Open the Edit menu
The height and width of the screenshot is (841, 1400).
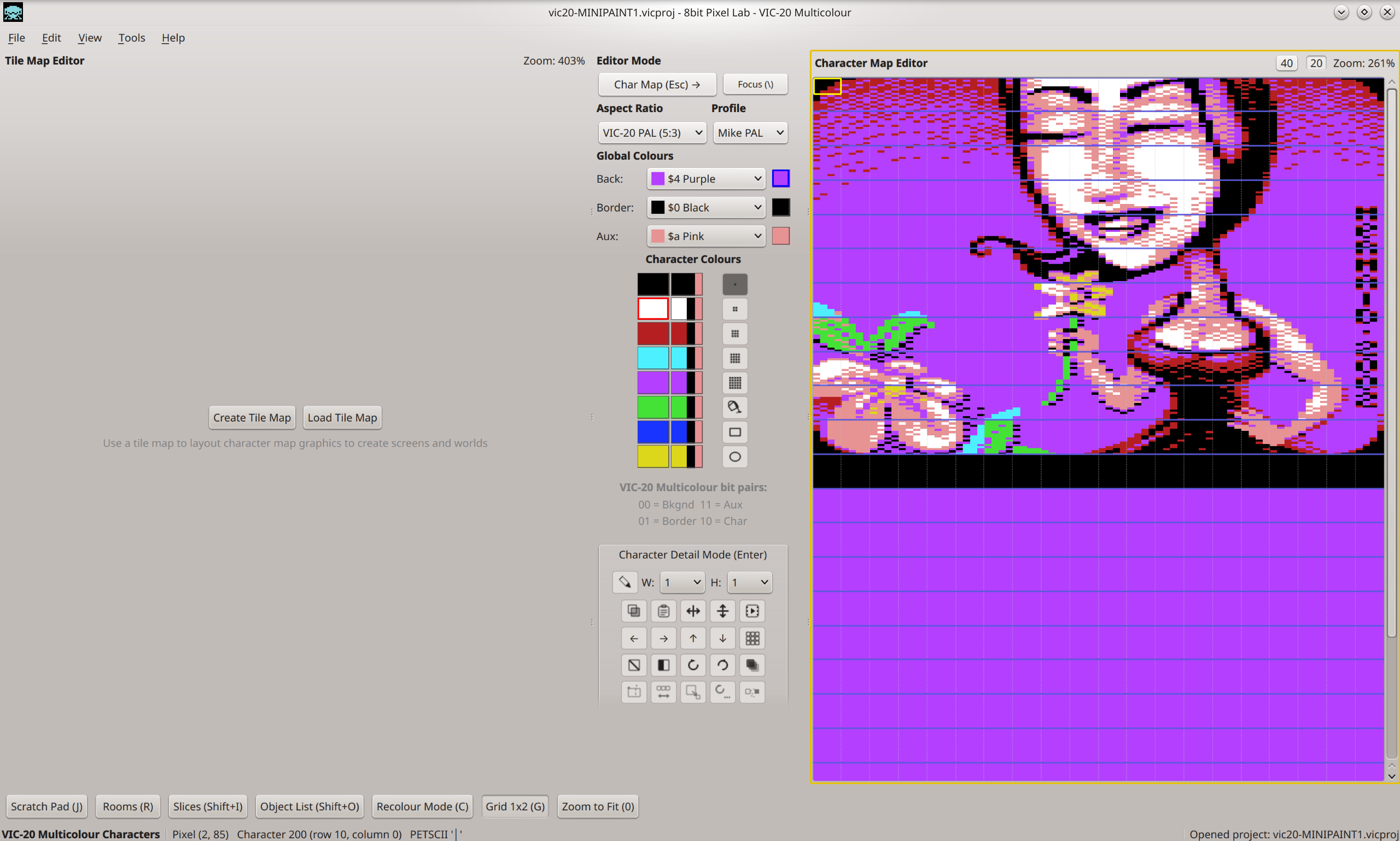point(51,37)
